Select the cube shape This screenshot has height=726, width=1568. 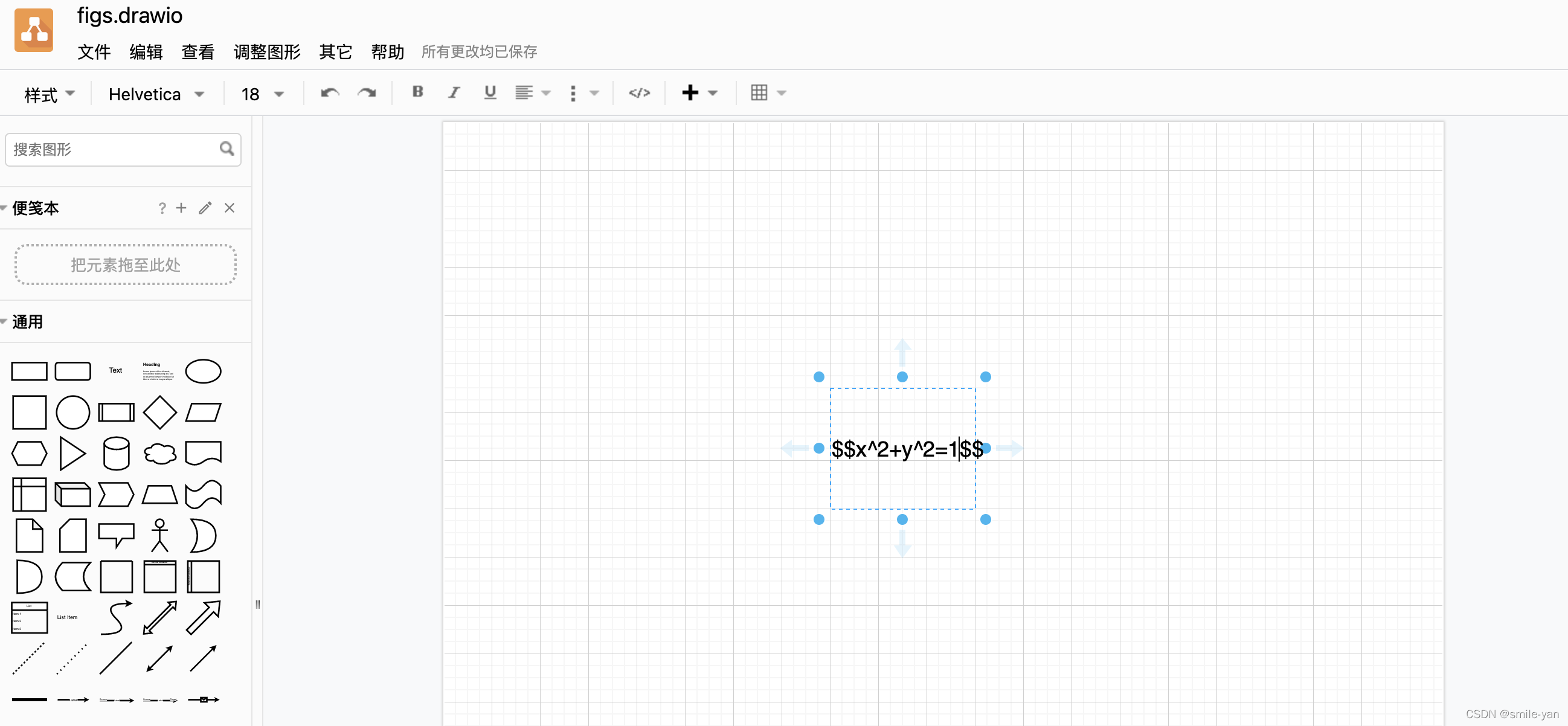72,495
